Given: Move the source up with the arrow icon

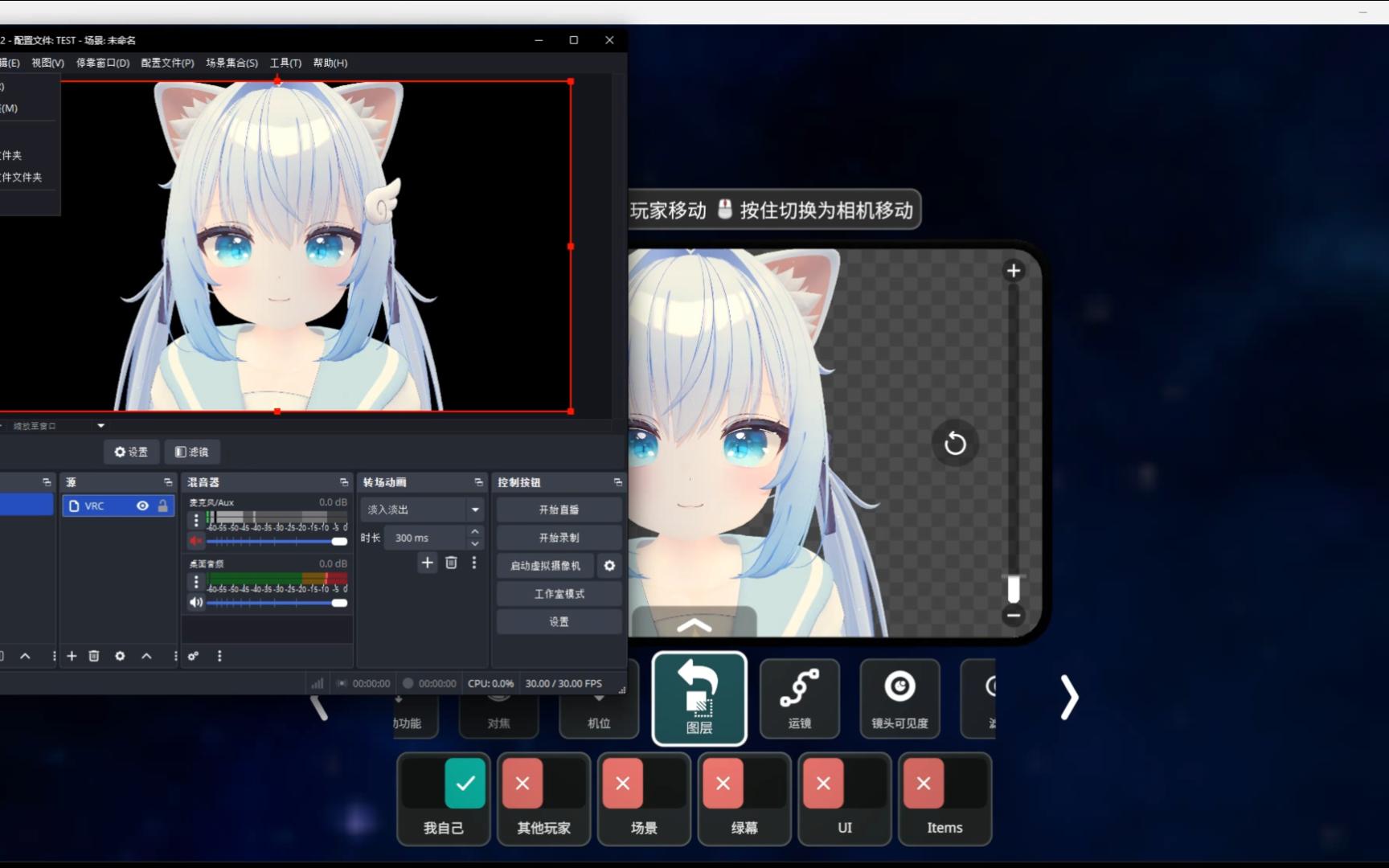Looking at the screenshot, I should click(x=146, y=656).
